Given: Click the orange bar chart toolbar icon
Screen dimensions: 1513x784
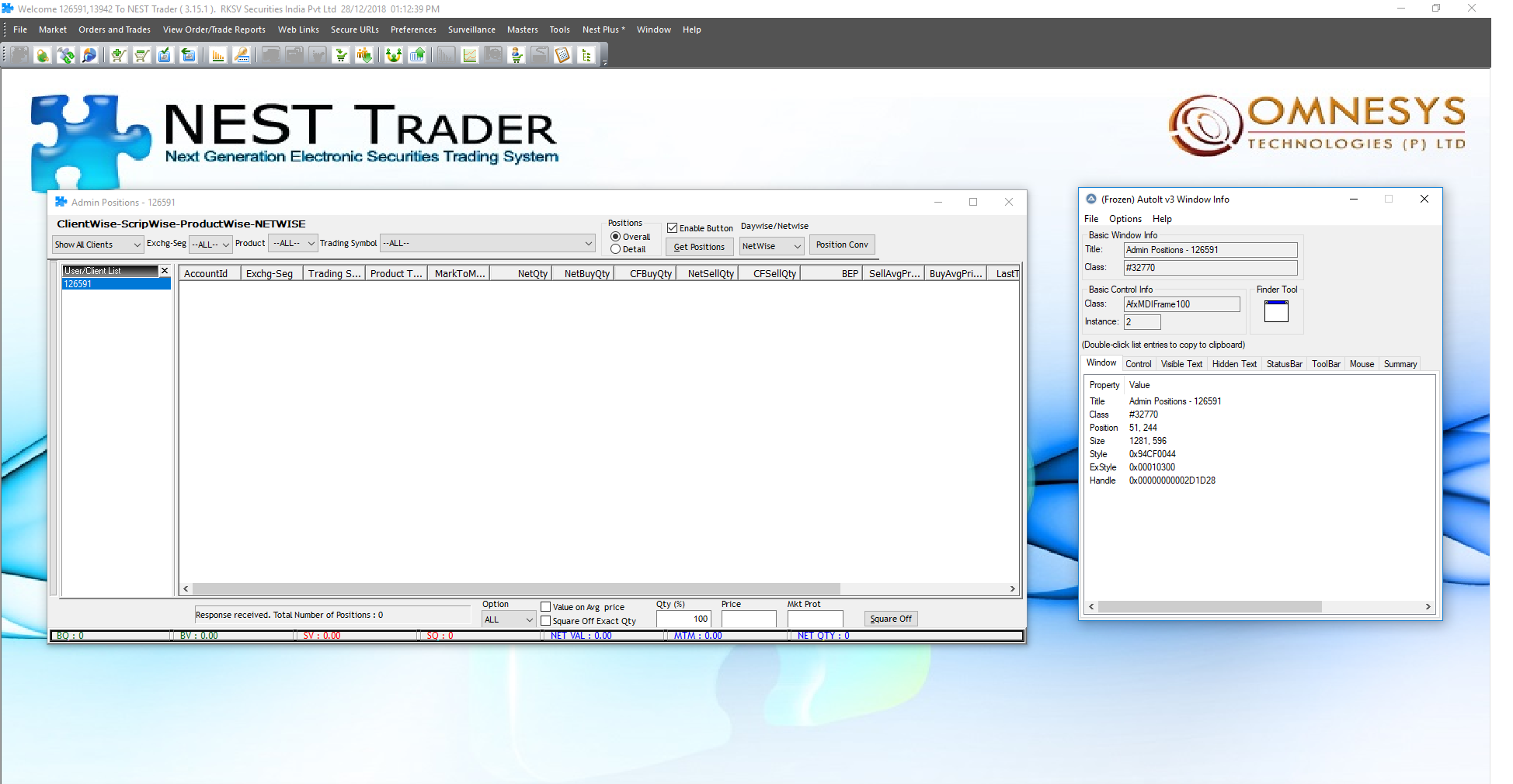Looking at the screenshot, I should (x=218, y=55).
